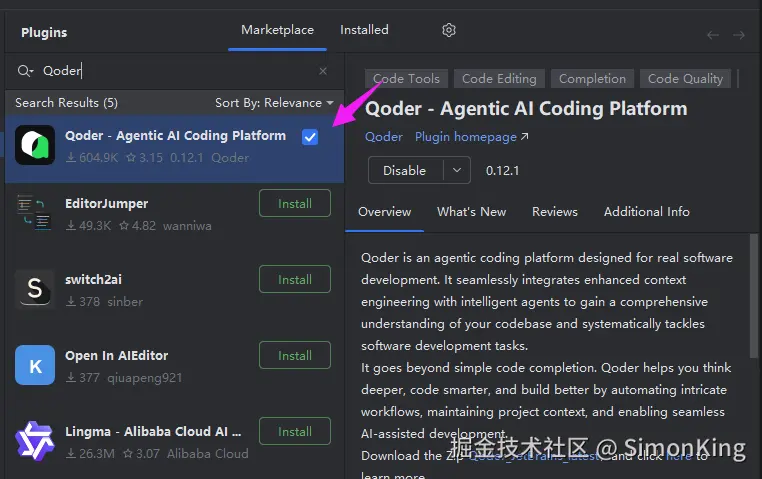Click the Lingma plugin logo icon
This screenshot has height=479, width=762.
click(x=34, y=441)
